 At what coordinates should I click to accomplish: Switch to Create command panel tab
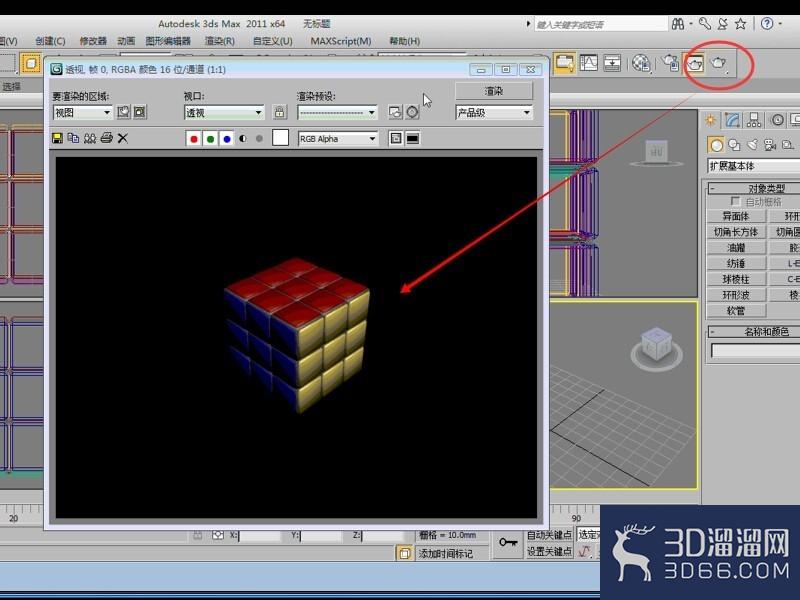click(710, 120)
